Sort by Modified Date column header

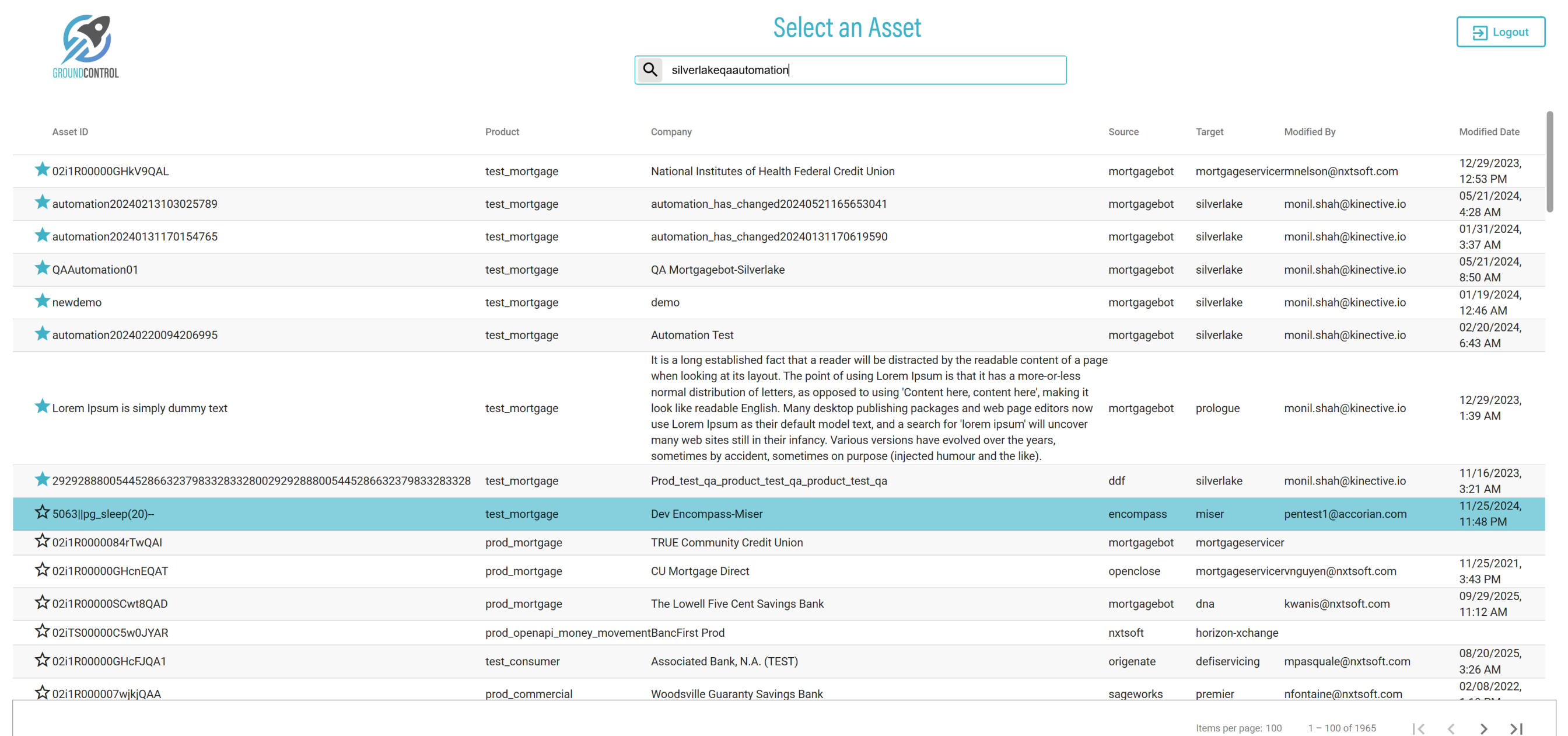1489,131
